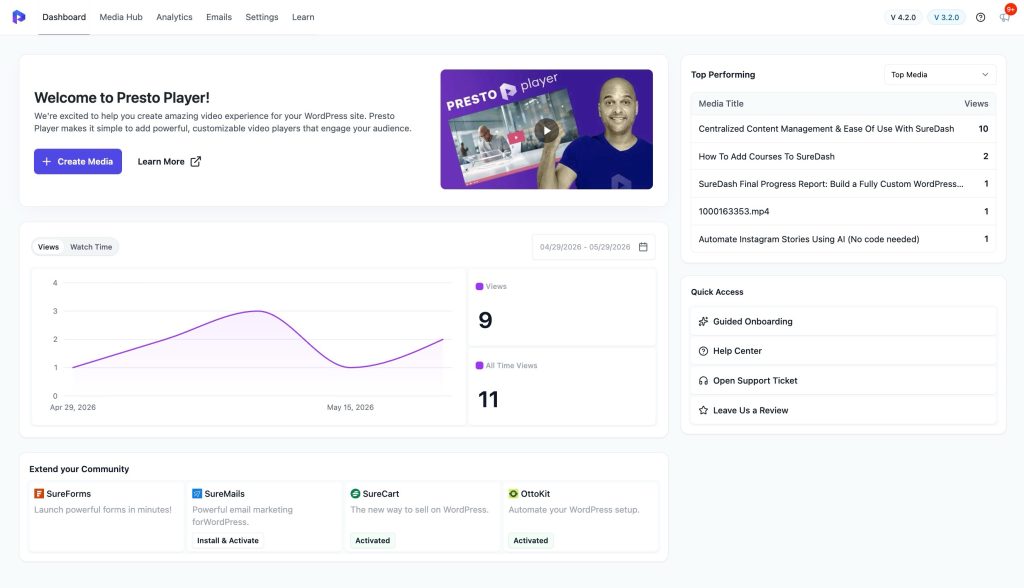1024x588 pixels.
Task: Click the SureCart logo icon
Action: coord(355,494)
